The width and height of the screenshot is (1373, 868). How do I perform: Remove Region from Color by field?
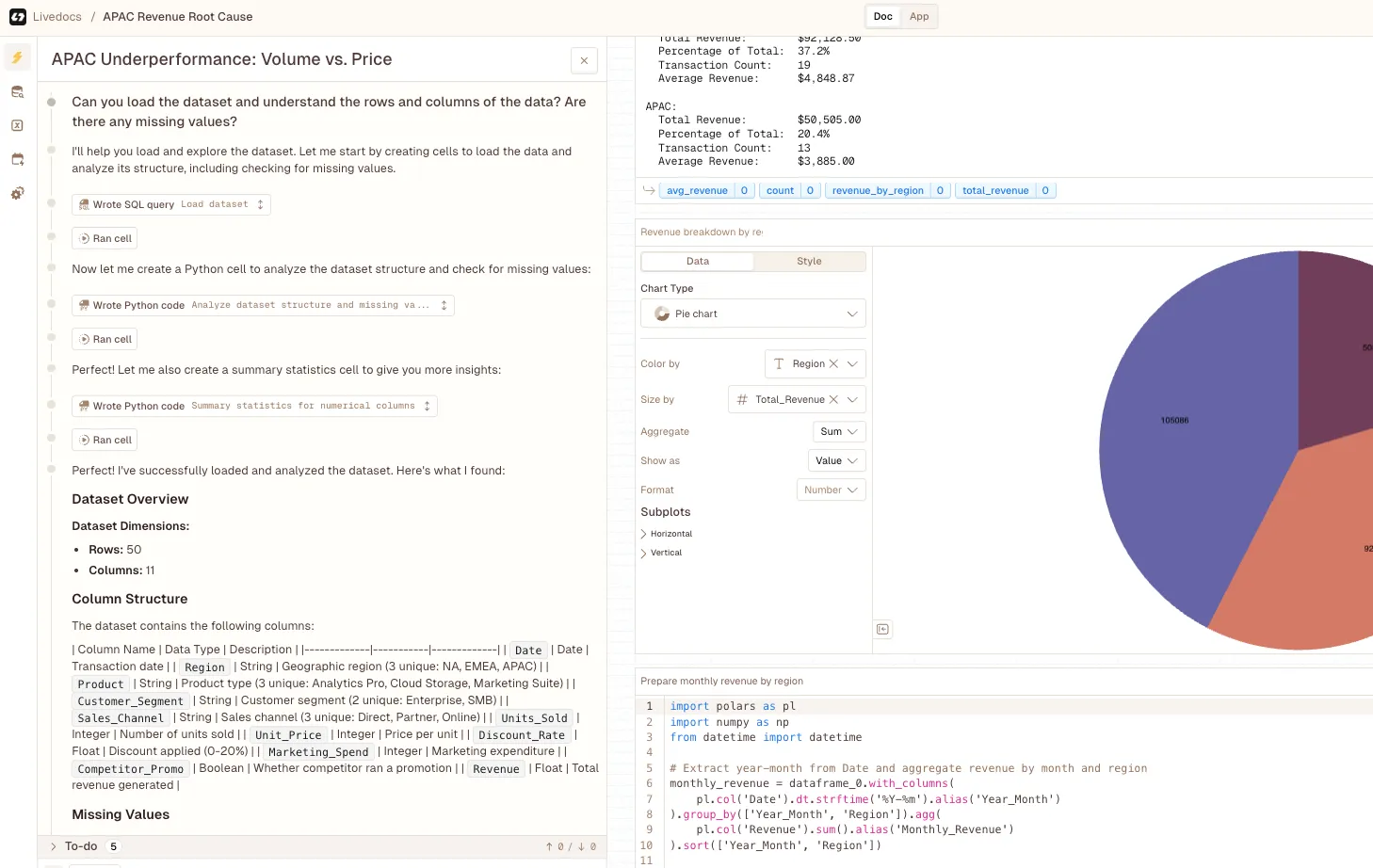tap(833, 364)
